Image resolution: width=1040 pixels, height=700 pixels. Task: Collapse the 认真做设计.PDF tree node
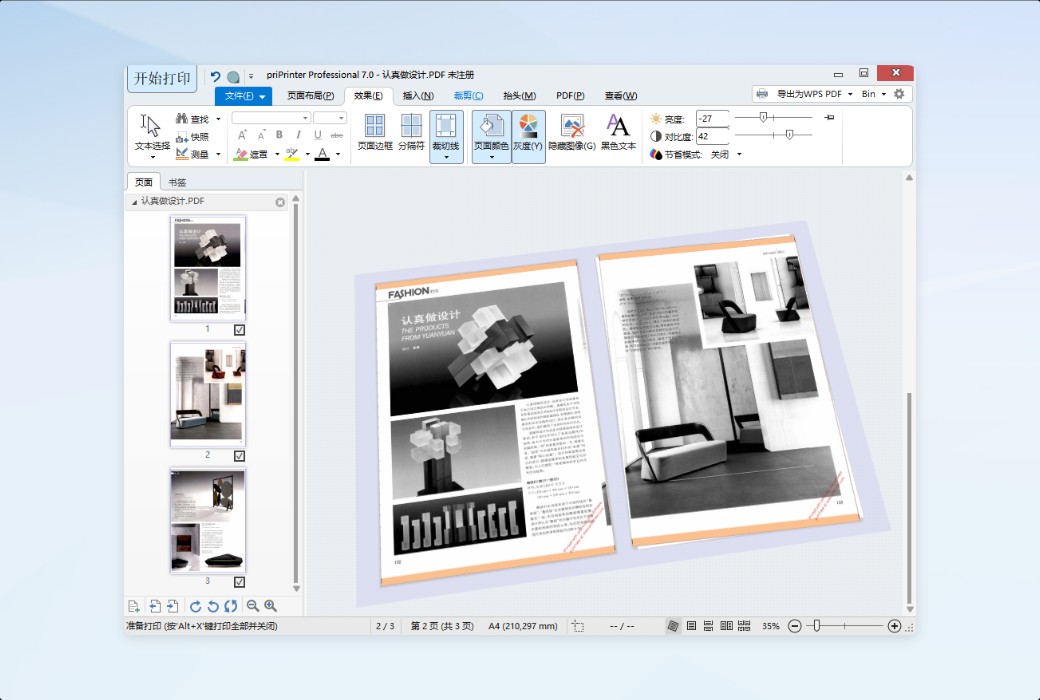pyautogui.click(x=135, y=202)
